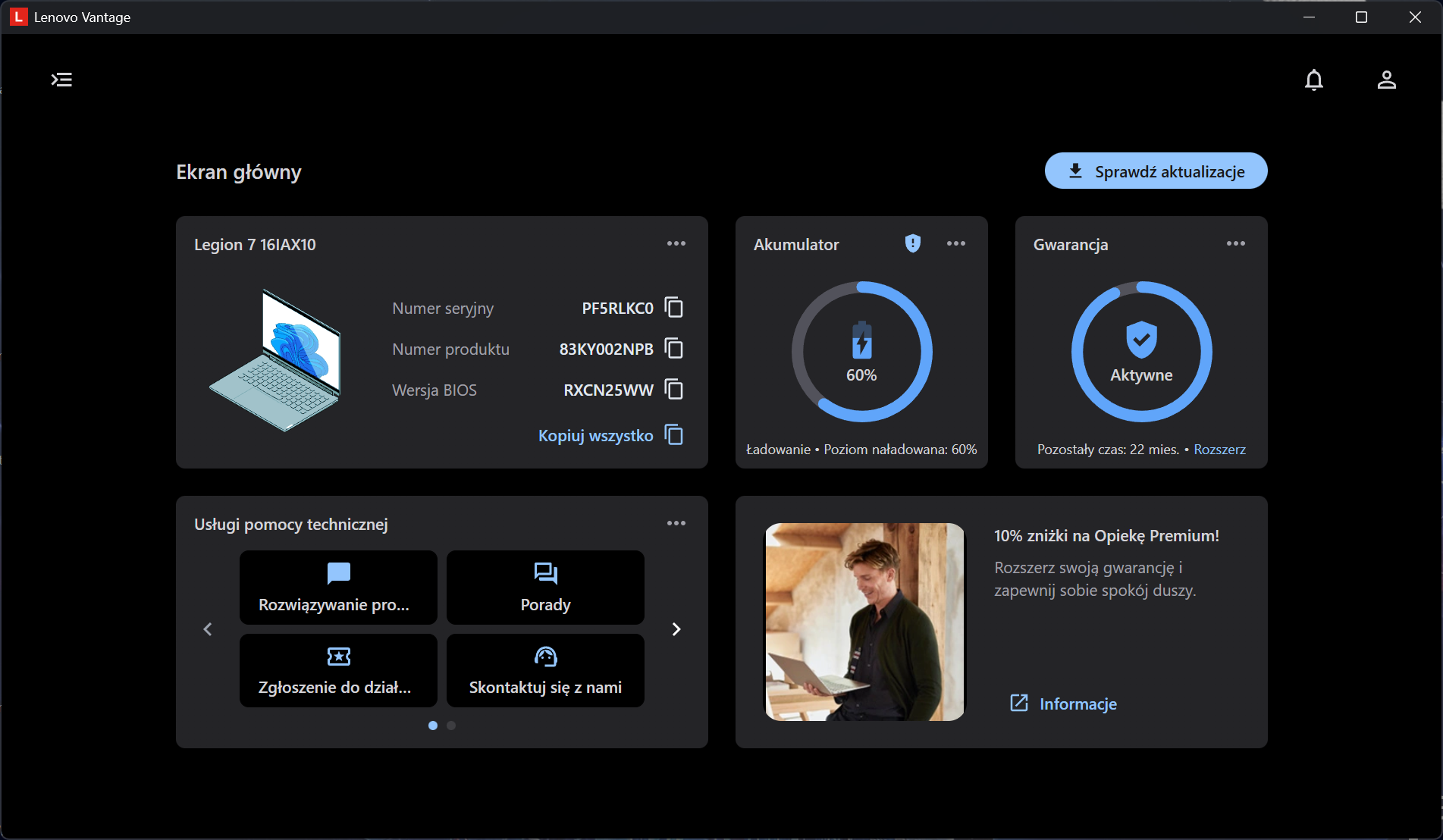The image size is (1443, 840).
Task: Expand the navigation menu hamburger icon
Action: click(x=61, y=80)
